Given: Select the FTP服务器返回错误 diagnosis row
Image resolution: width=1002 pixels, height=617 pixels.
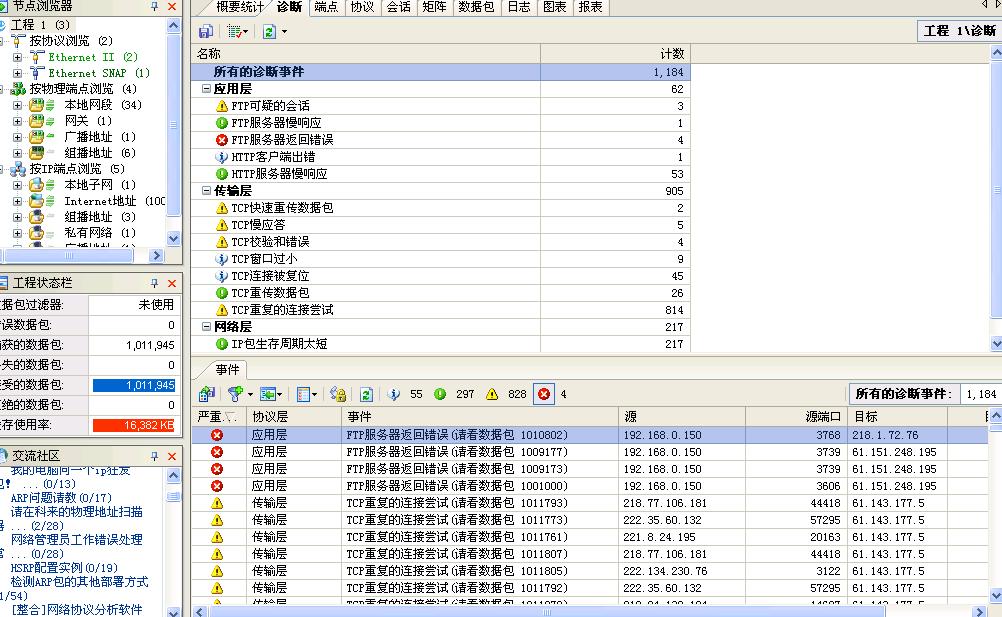Looking at the screenshot, I should click(441, 140).
